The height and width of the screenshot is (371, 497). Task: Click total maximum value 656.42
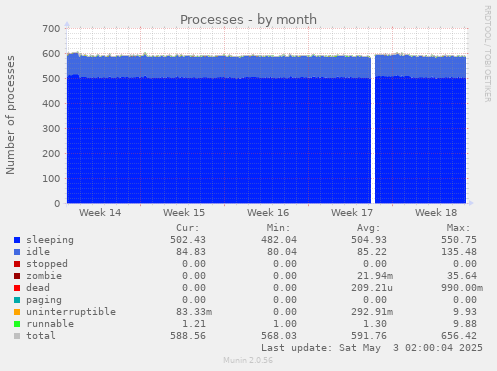[x=459, y=336]
